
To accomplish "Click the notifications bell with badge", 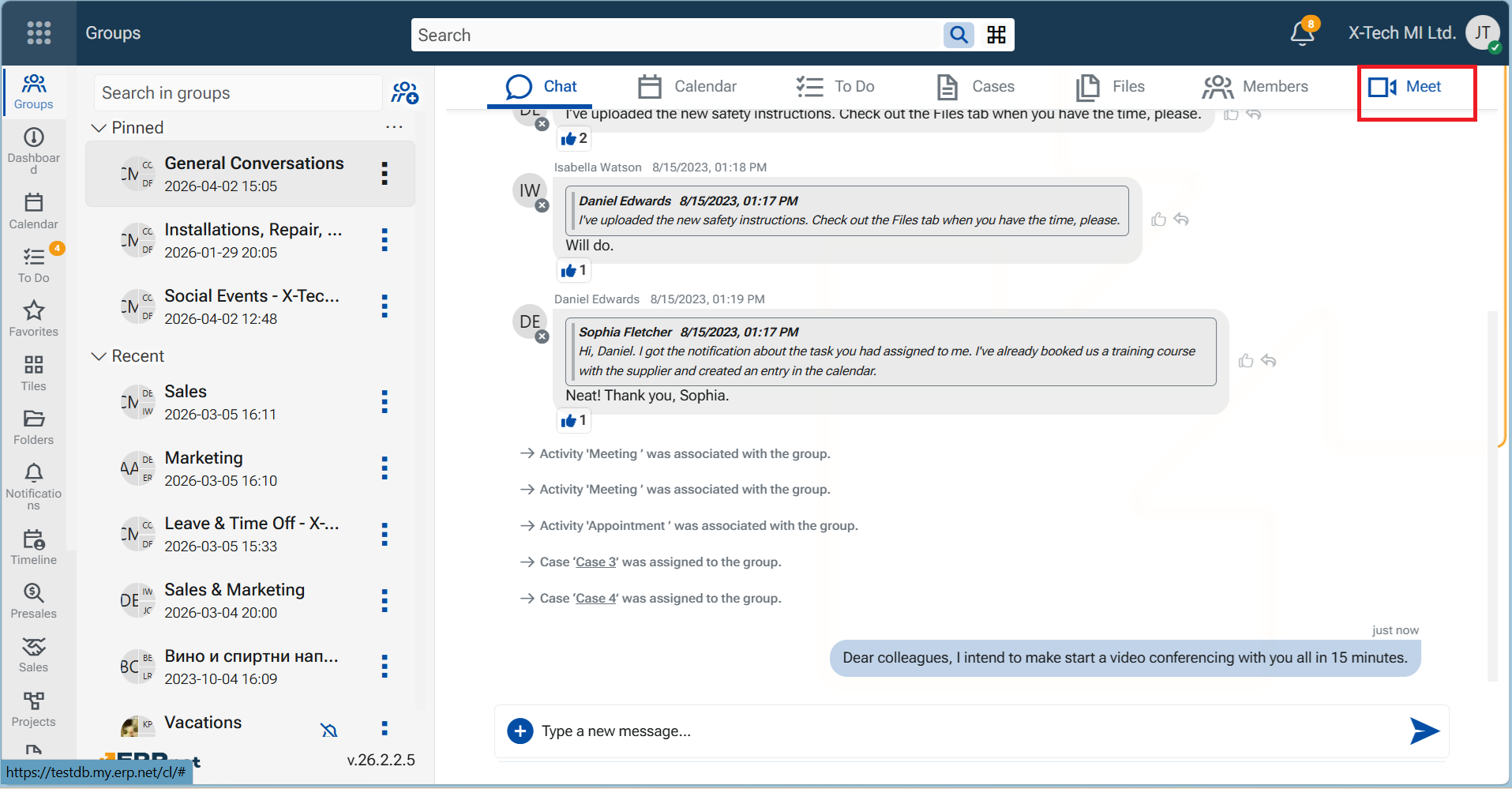I will pos(1302,34).
